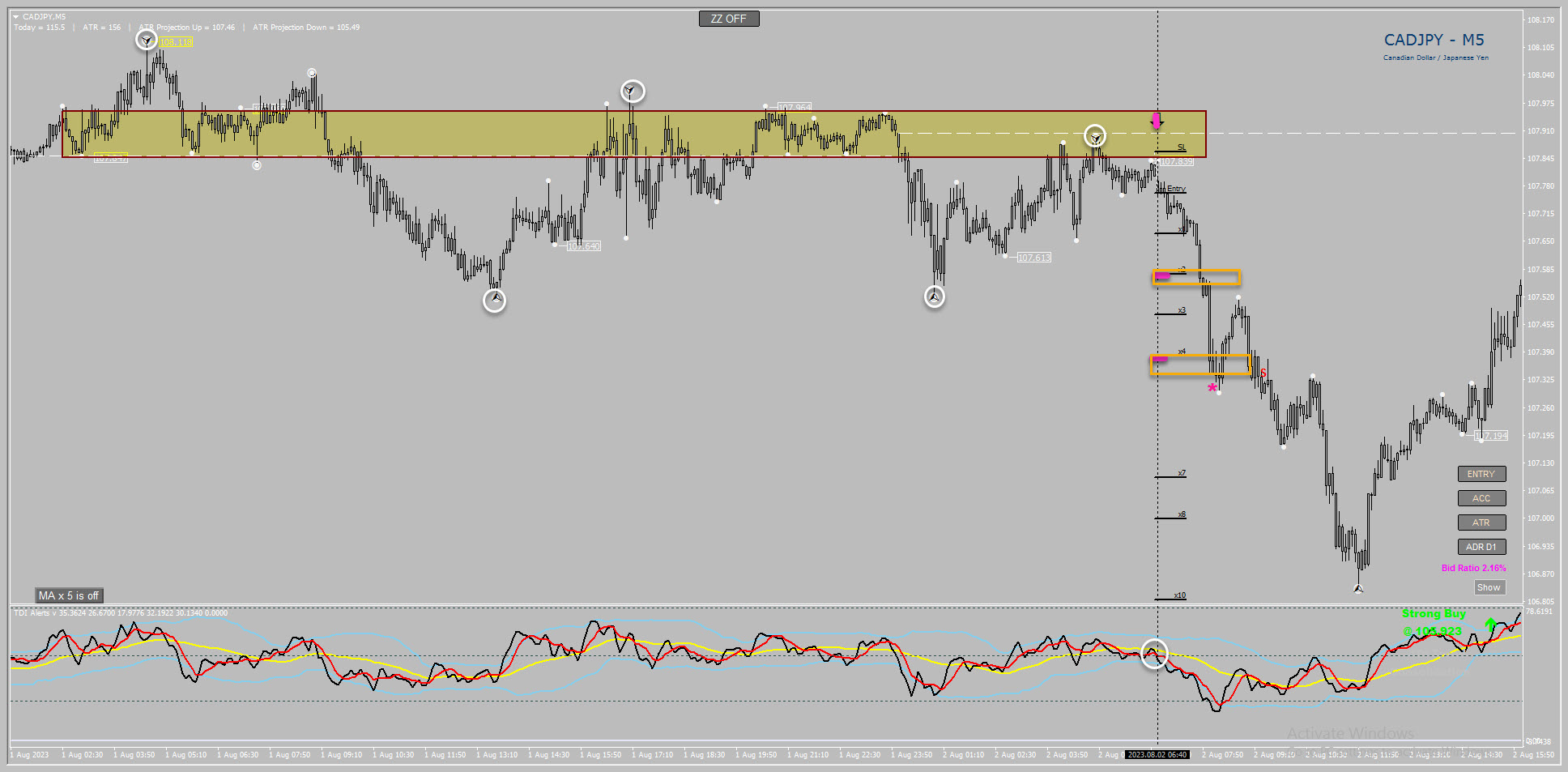
Task: Click the TDI Alerts indicator values label
Action: pos(121,613)
